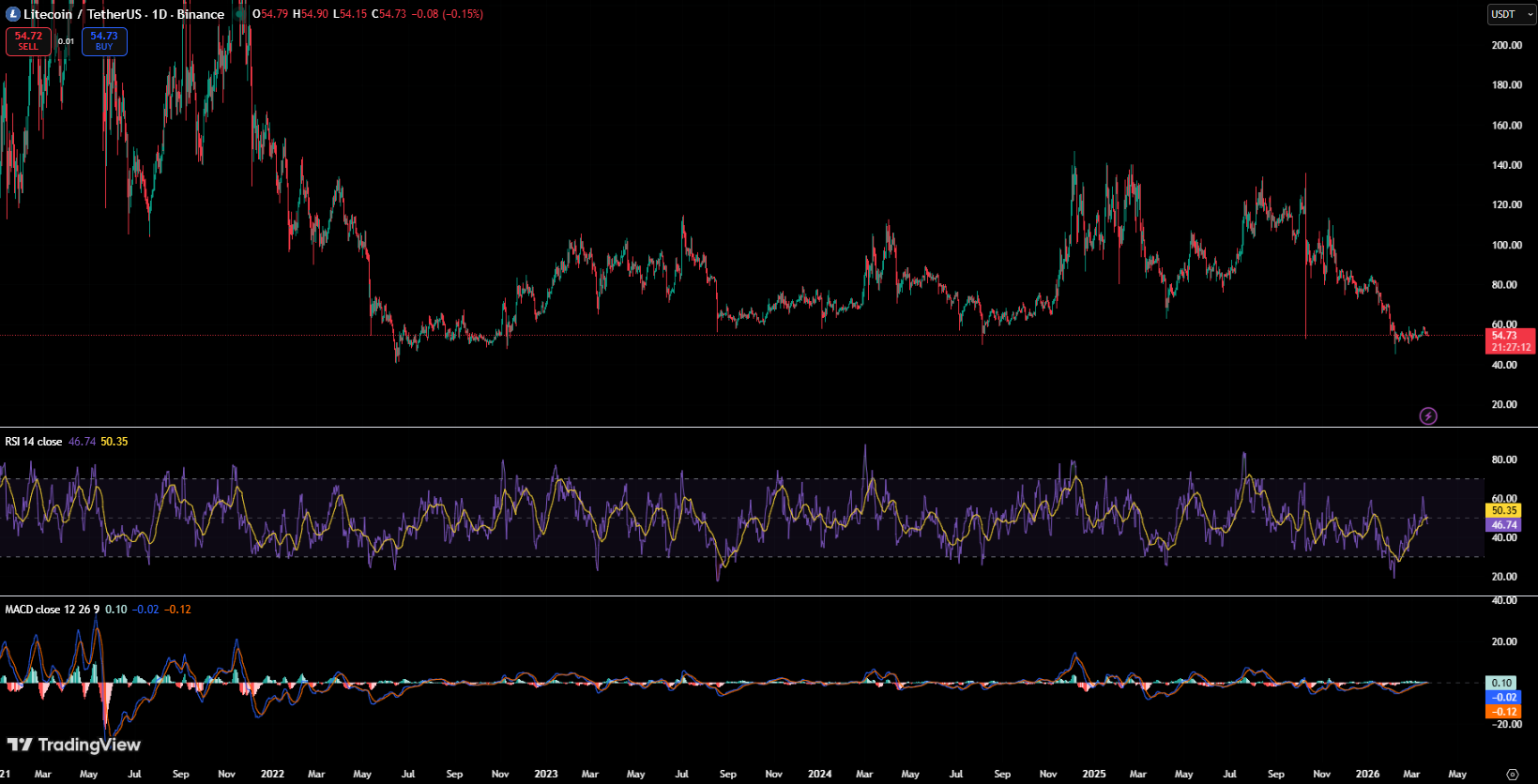Click the 2023 marker on time axis
The height and width of the screenshot is (784, 1538).
pos(545,774)
